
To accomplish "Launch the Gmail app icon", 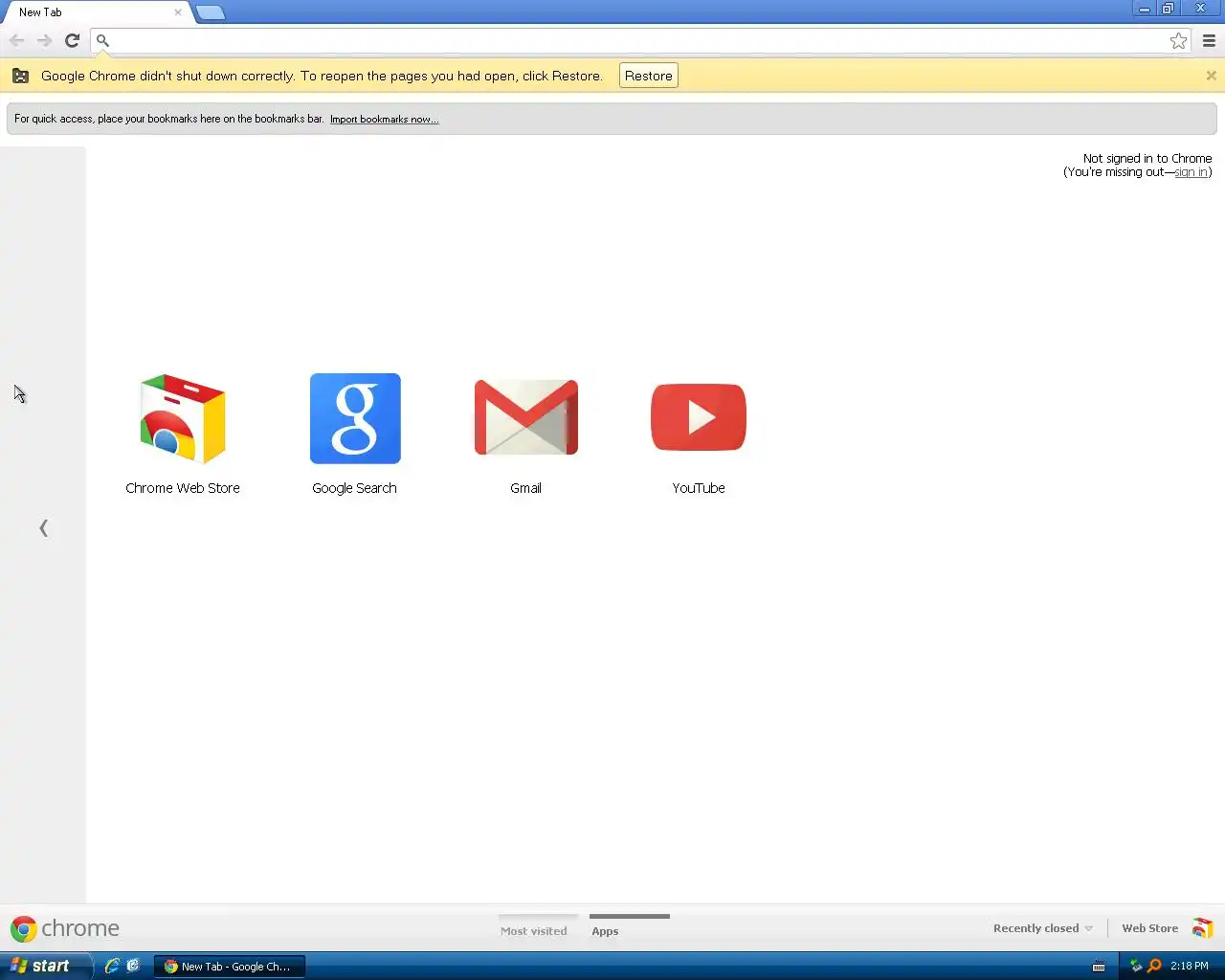I will tap(526, 417).
